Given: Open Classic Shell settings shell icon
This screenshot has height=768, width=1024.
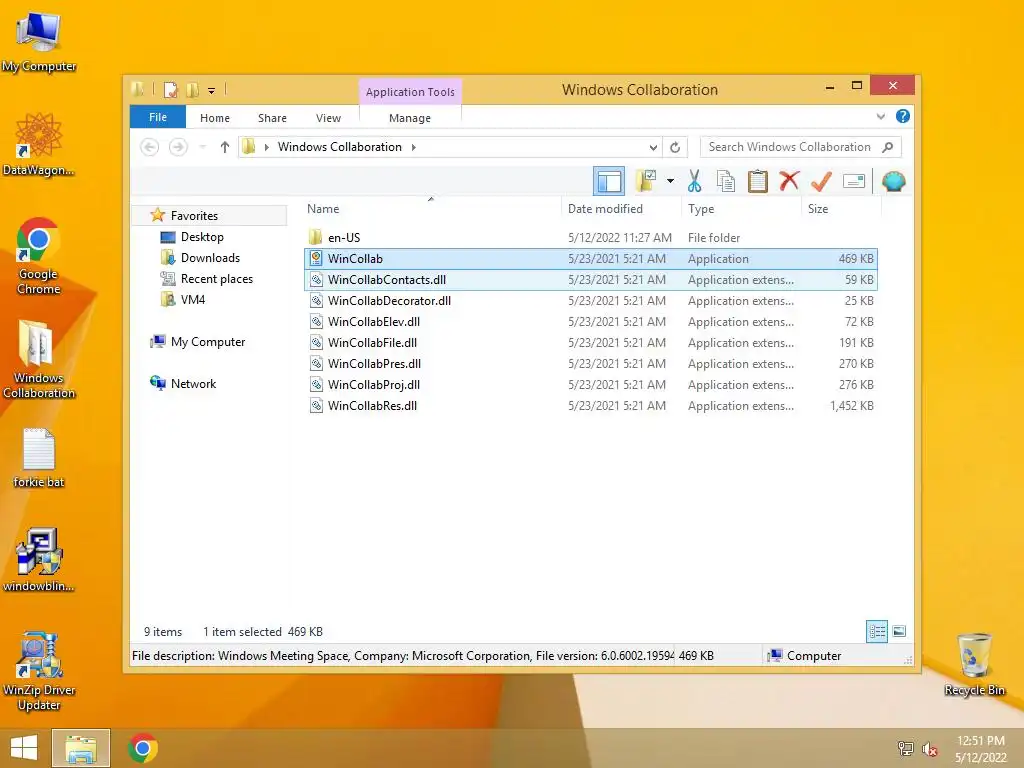Looking at the screenshot, I should (x=893, y=181).
